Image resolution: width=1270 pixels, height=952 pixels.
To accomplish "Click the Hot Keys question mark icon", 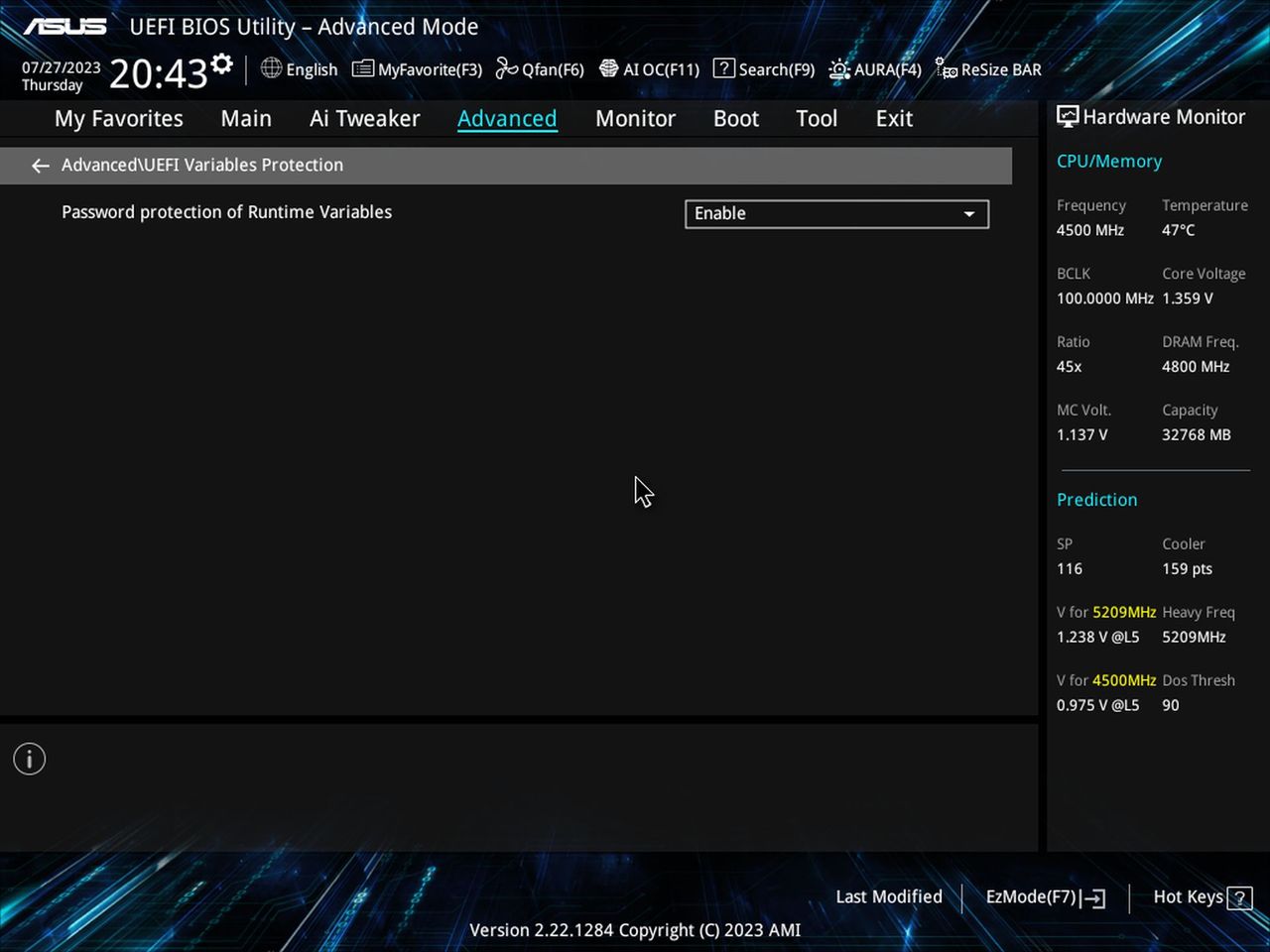I will [x=1239, y=897].
